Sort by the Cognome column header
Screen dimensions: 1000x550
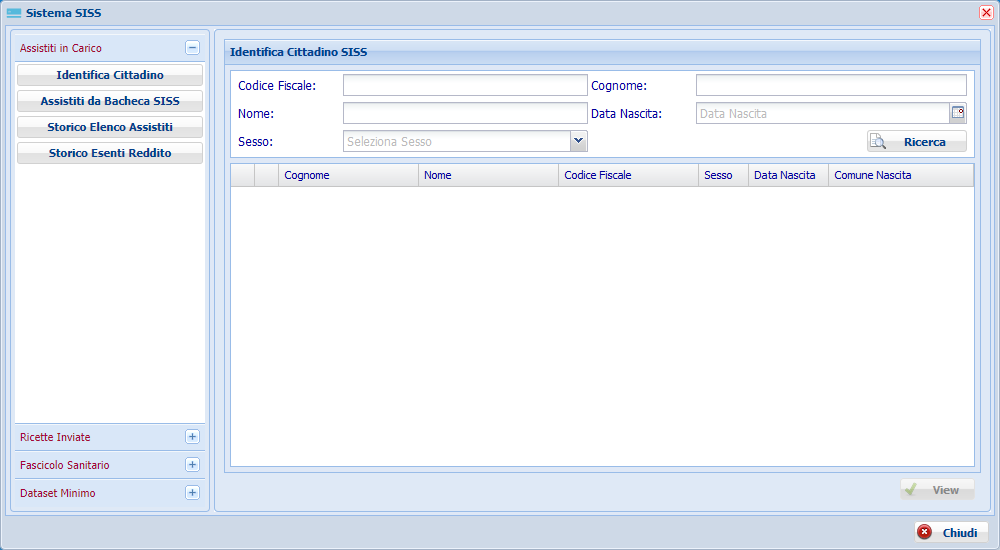point(348,175)
